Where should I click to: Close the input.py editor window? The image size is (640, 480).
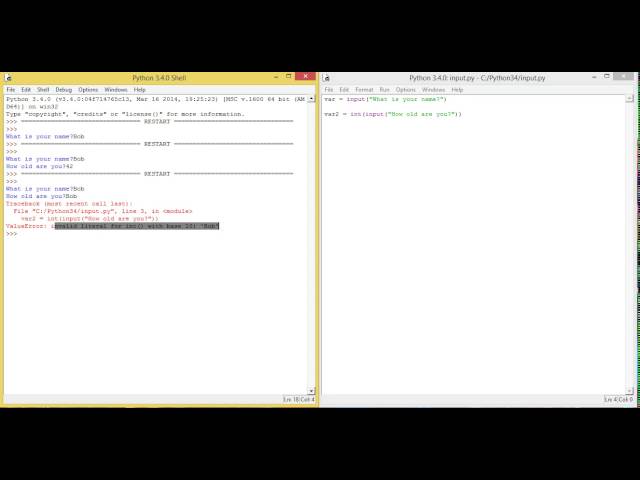click(623, 76)
